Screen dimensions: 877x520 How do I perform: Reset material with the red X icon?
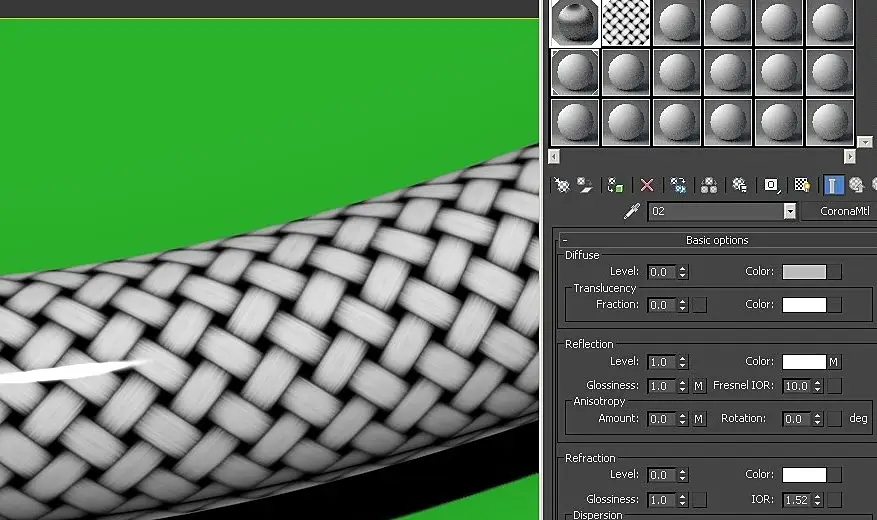pyautogui.click(x=647, y=185)
